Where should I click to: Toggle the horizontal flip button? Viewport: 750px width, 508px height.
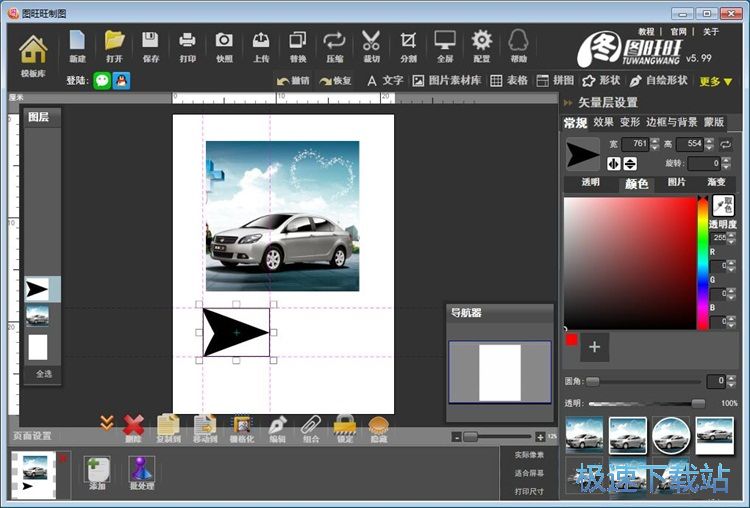[x=614, y=163]
